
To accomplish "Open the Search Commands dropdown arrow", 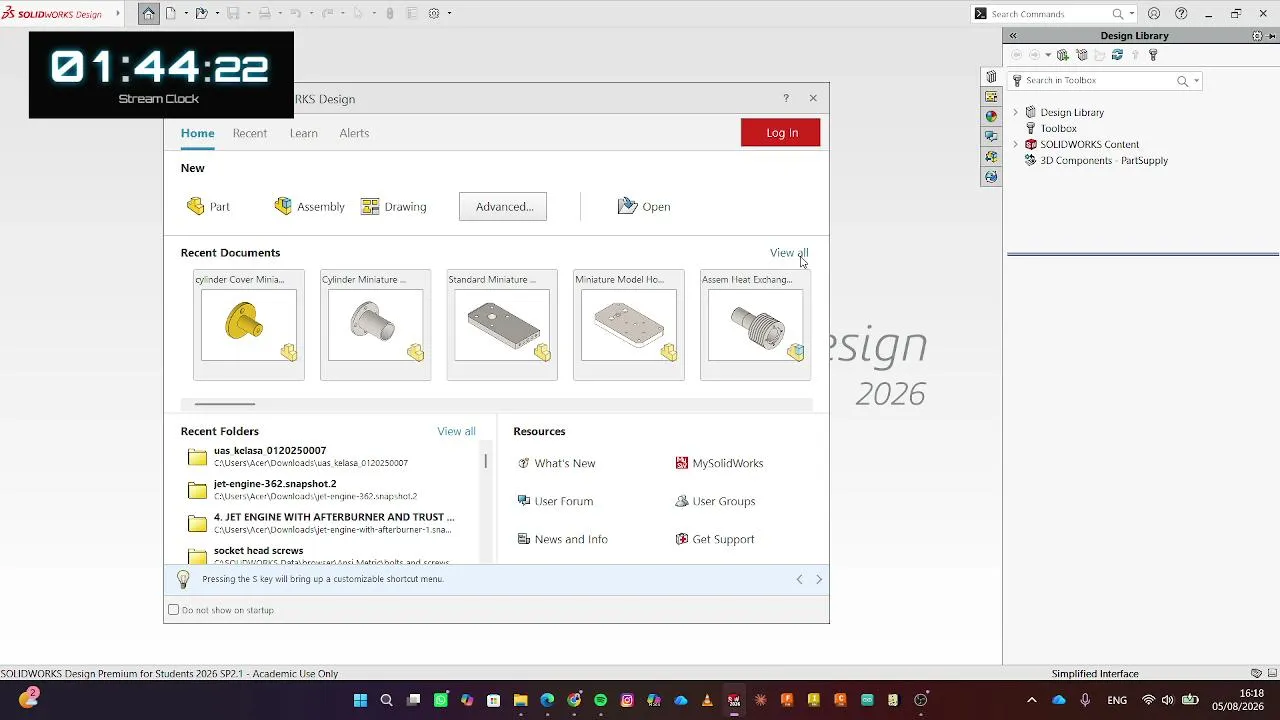I will tap(1131, 14).
